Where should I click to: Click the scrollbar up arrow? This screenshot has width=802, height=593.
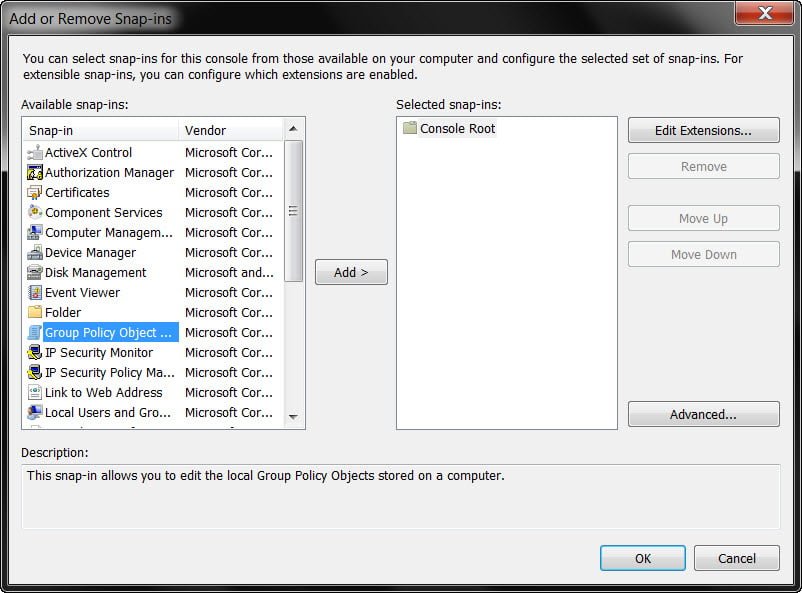[x=293, y=128]
